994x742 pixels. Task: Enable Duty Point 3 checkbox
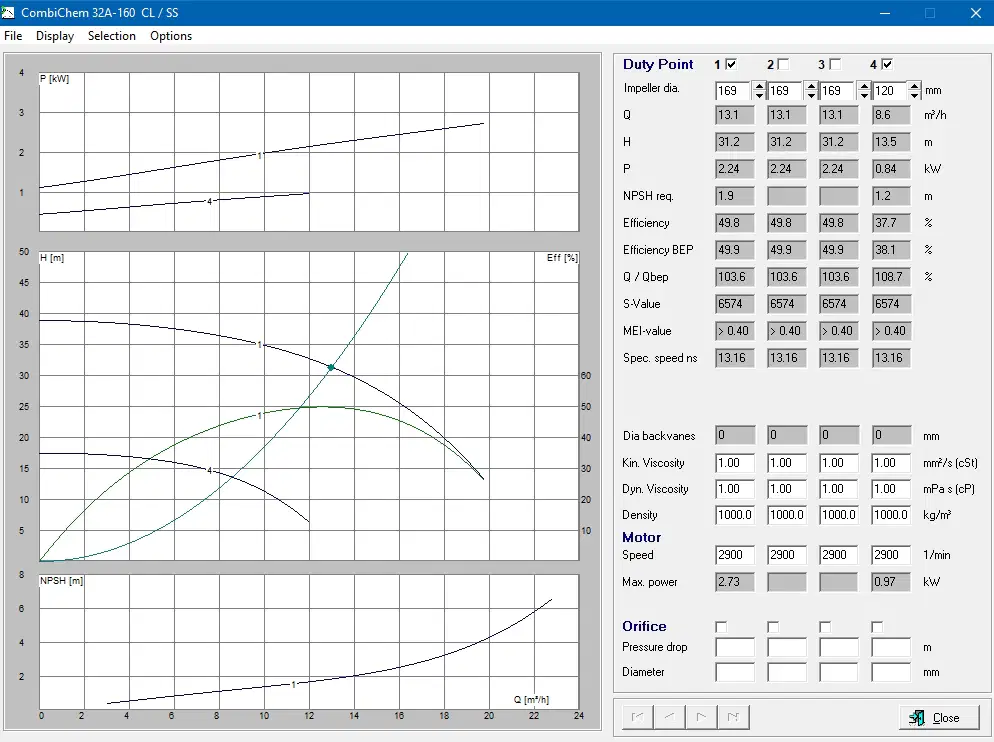[835, 64]
